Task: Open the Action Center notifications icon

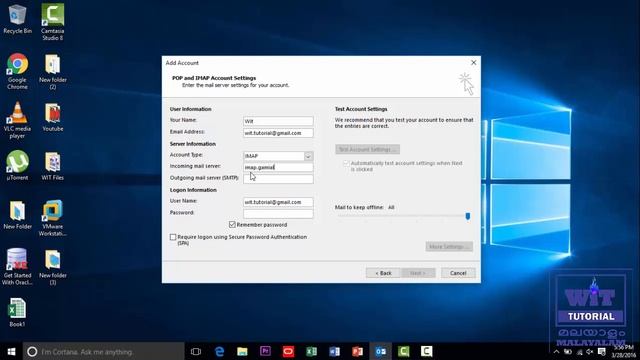Action: tap(602, 351)
